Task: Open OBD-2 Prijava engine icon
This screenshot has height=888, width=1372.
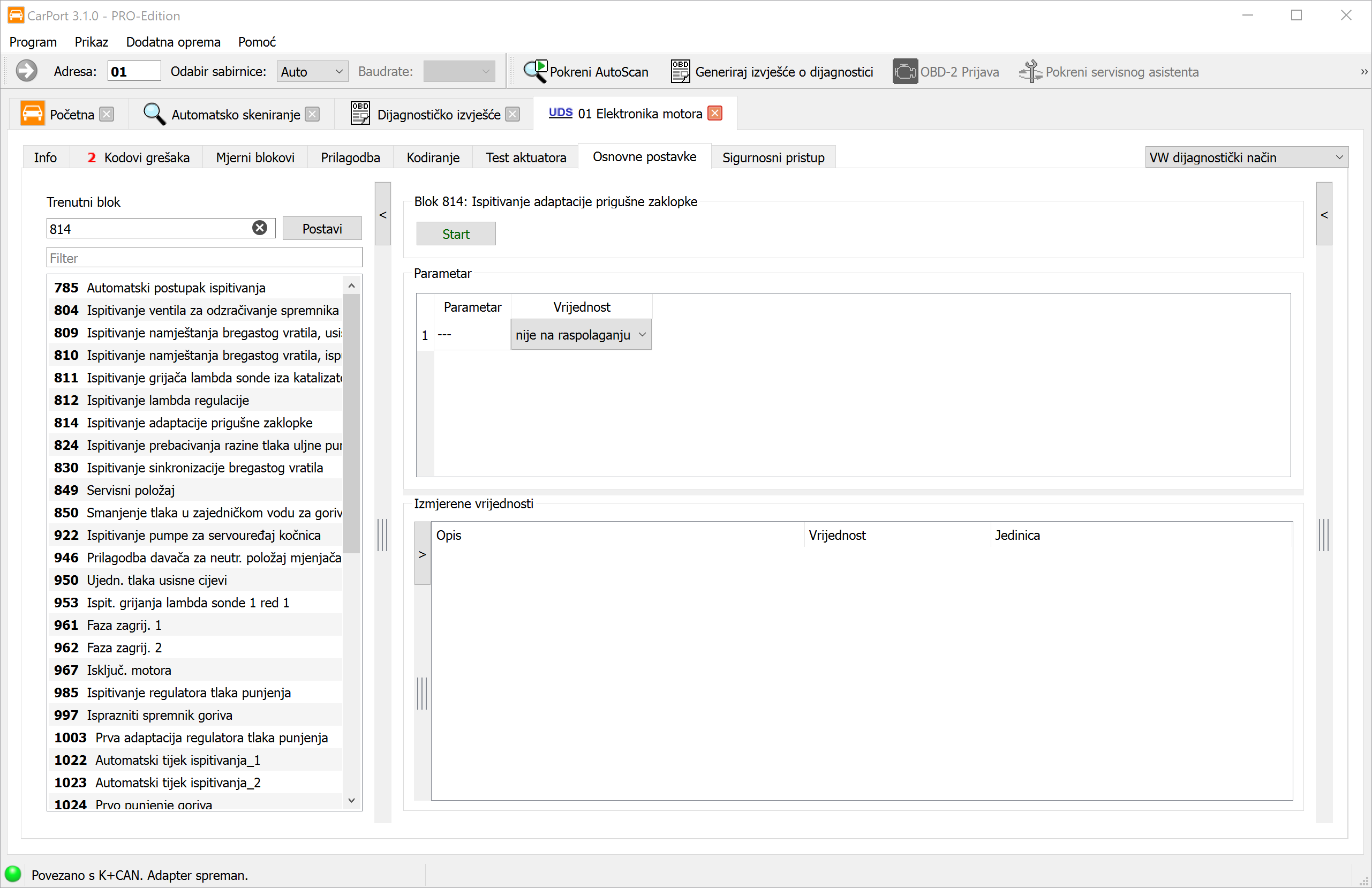Action: pyautogui.click(x=904, y=72)
